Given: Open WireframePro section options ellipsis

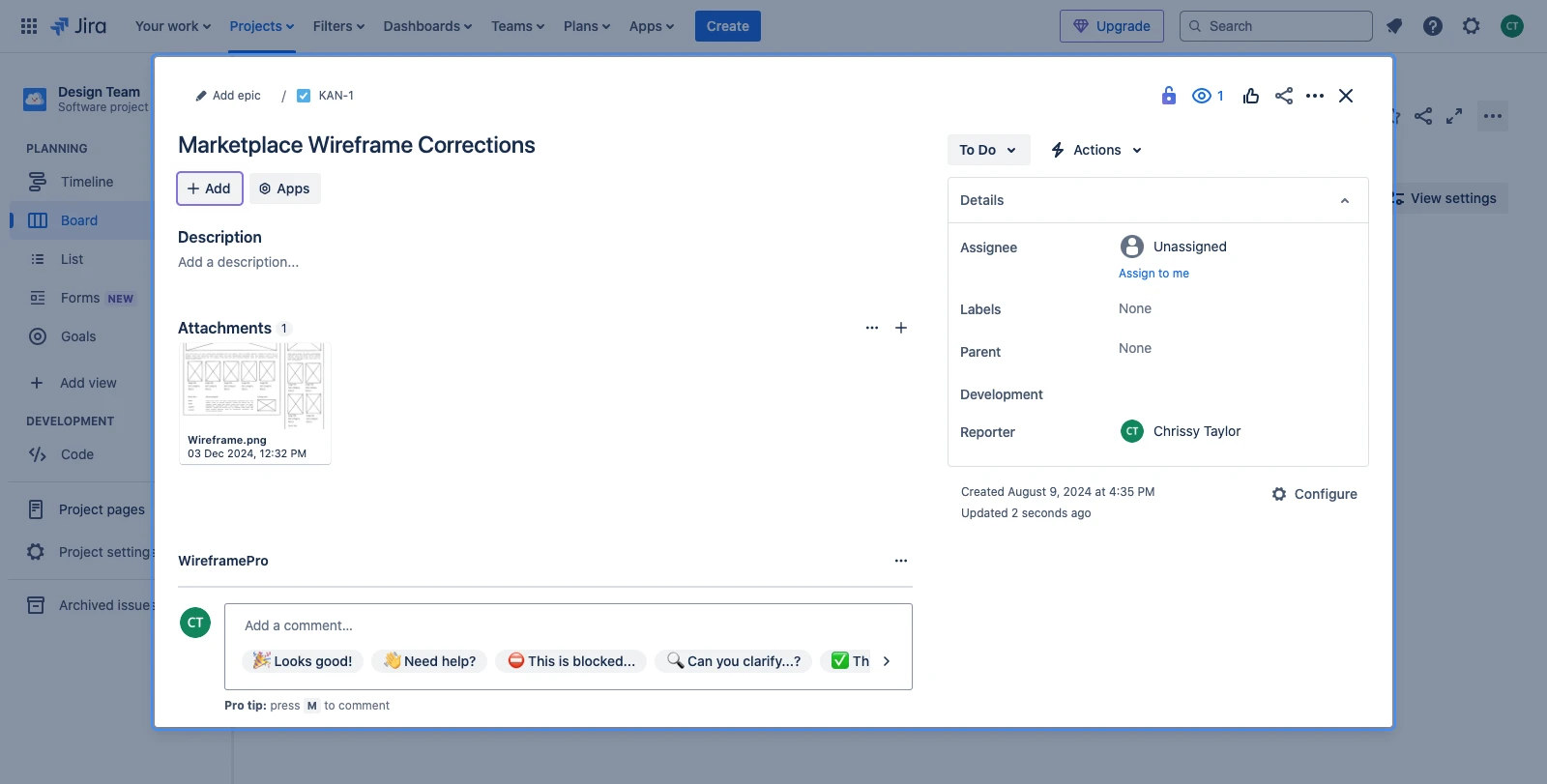Looking at the screenshot, I should click(x=901, y=561).
